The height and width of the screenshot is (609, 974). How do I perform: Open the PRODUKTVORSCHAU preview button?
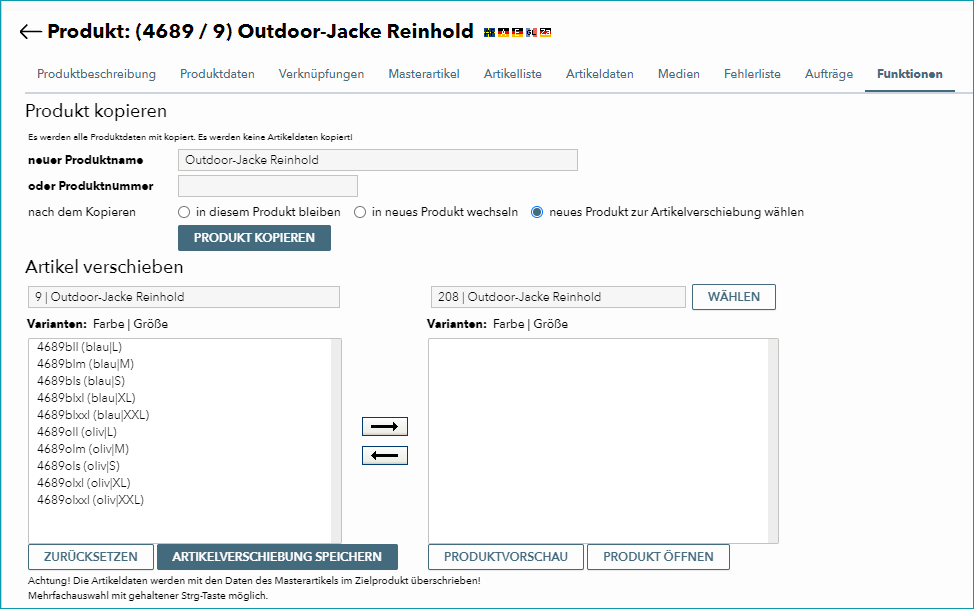(x=506, y=557)
